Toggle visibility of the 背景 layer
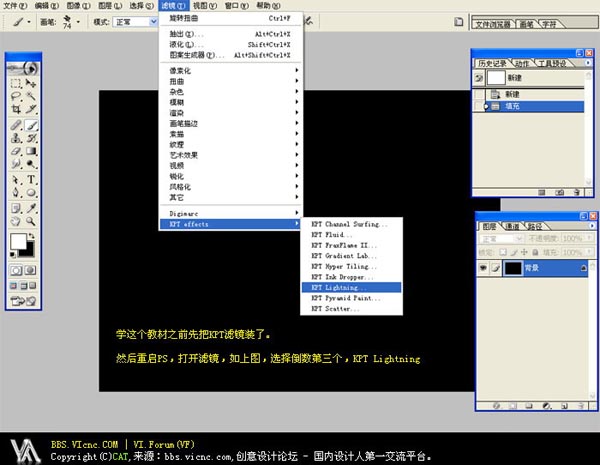The width and height of the screenshot is (600, 465). pyautogui.click(x=483, y=268)
